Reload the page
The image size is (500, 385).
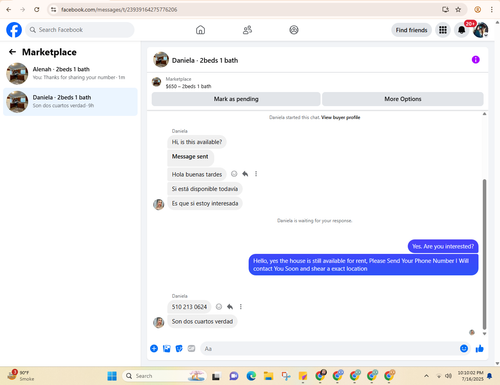point(37,9)
